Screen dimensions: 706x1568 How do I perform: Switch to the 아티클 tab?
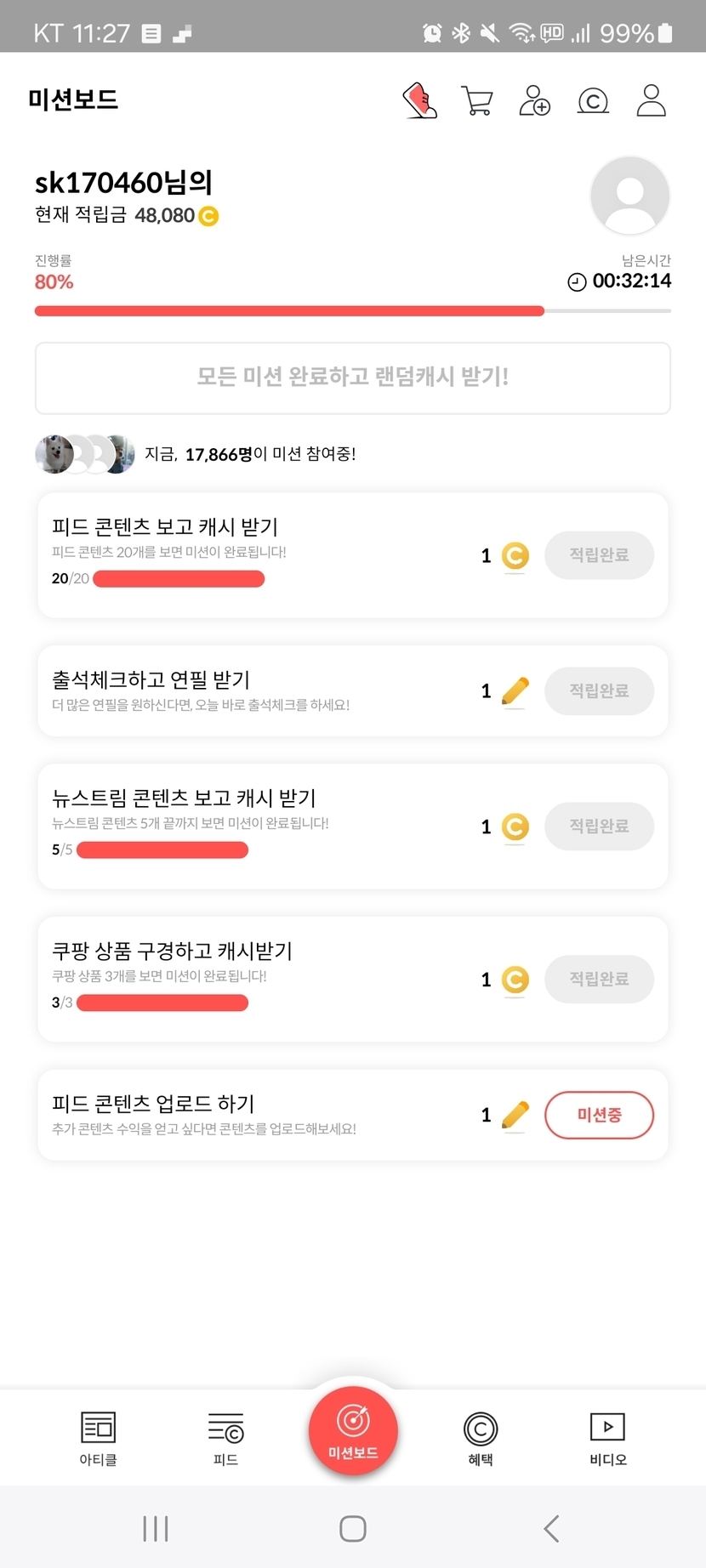point(98,1438)
